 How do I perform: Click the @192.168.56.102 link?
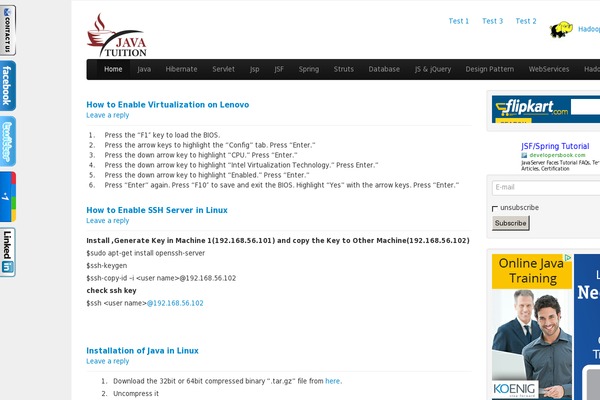click(x=175, y=303)
